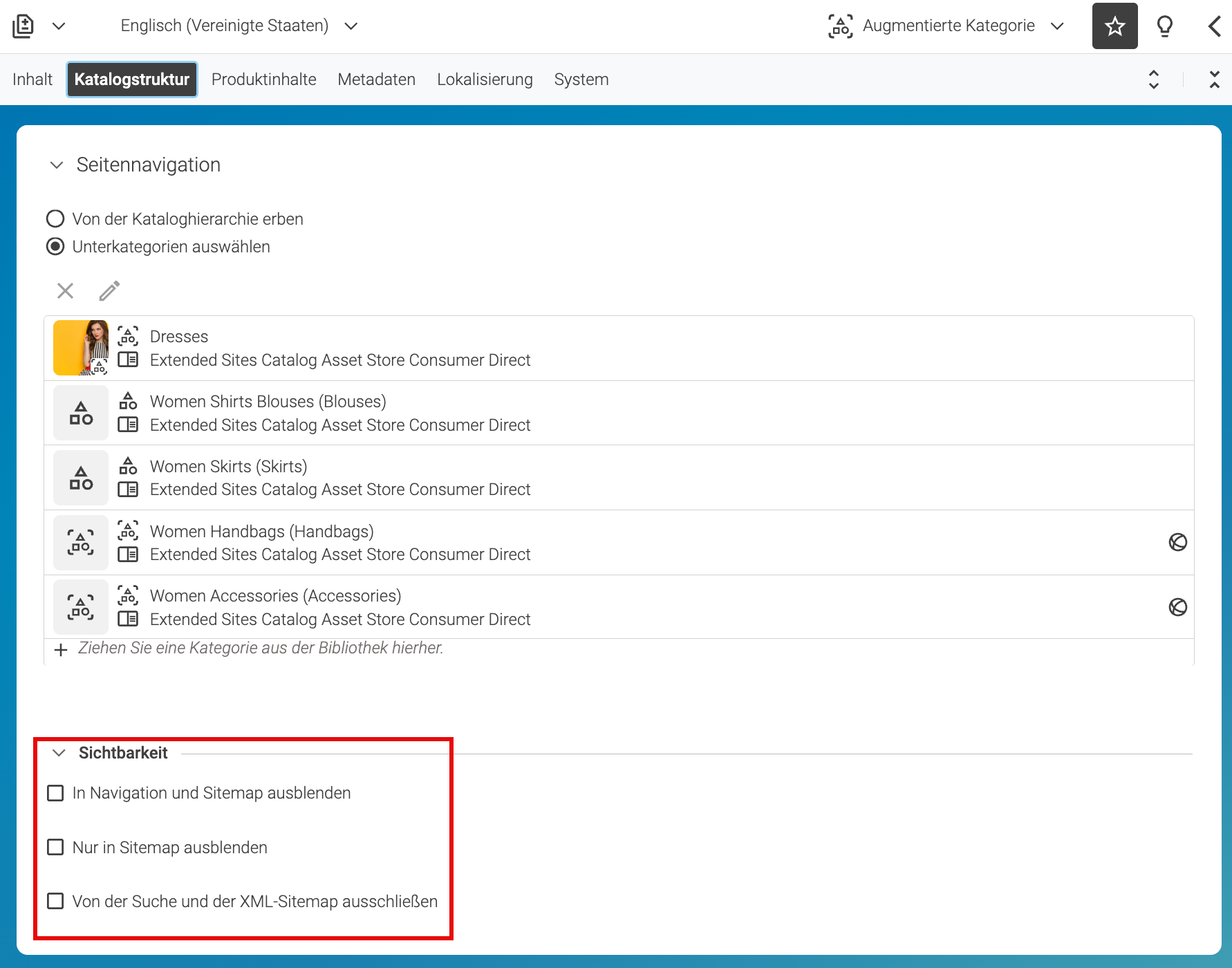The width and height of the screenshot is (1232, 968).
Task: Click the Dresses category thumbnail
Action: coord(81,348)
